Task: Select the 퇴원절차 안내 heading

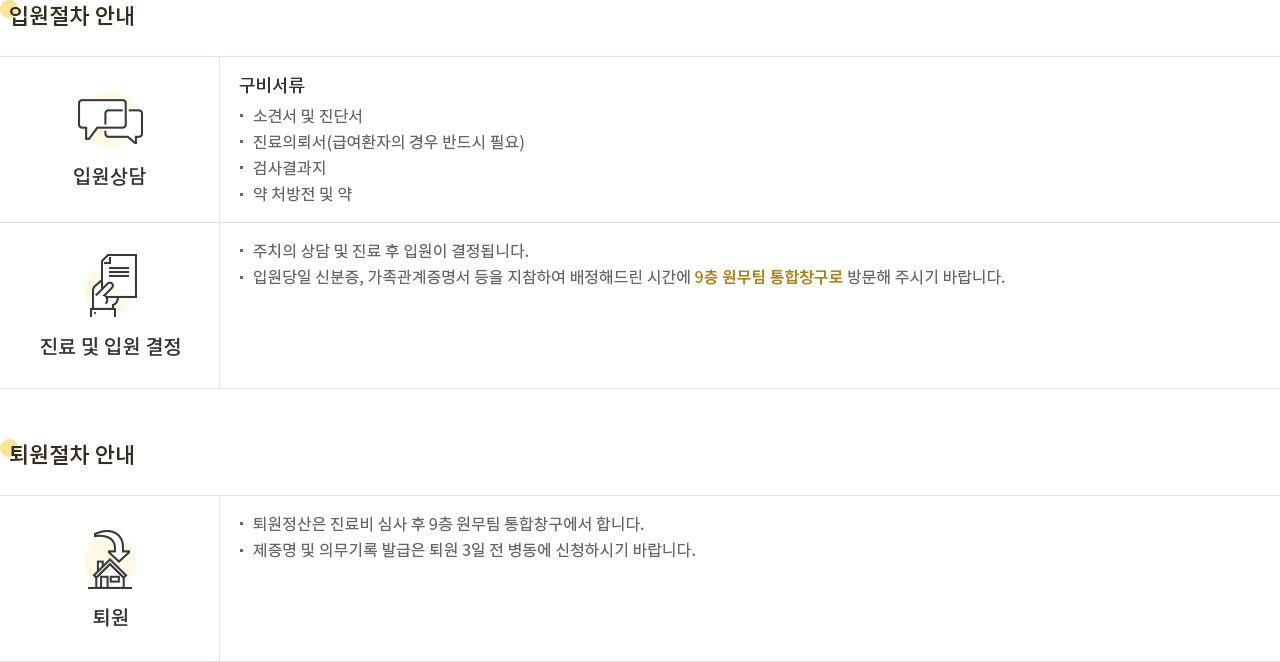Action: pos(72,455)
